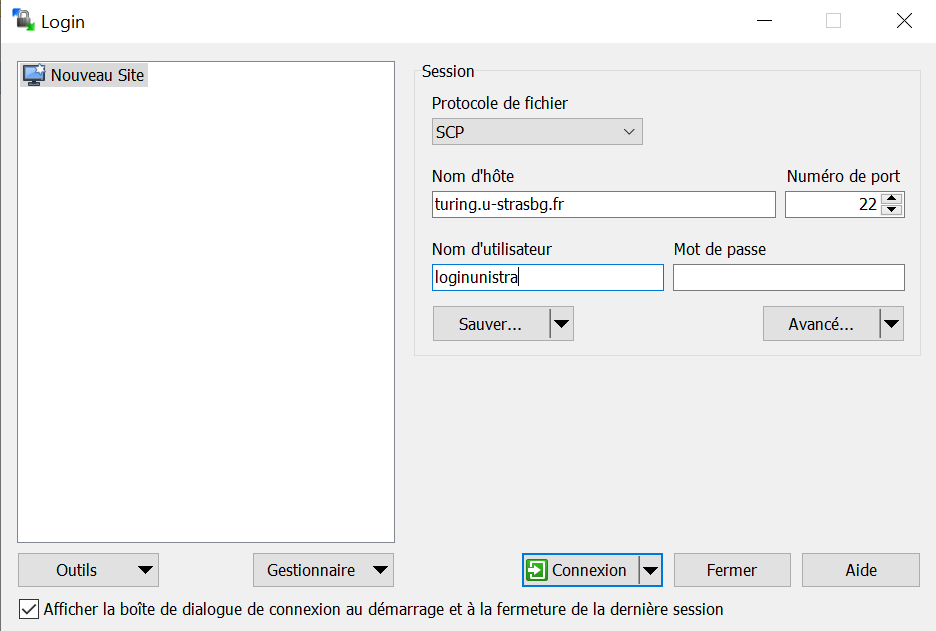936x631 pixels.
Task: Close the Login dialog window
Action: 904,21
